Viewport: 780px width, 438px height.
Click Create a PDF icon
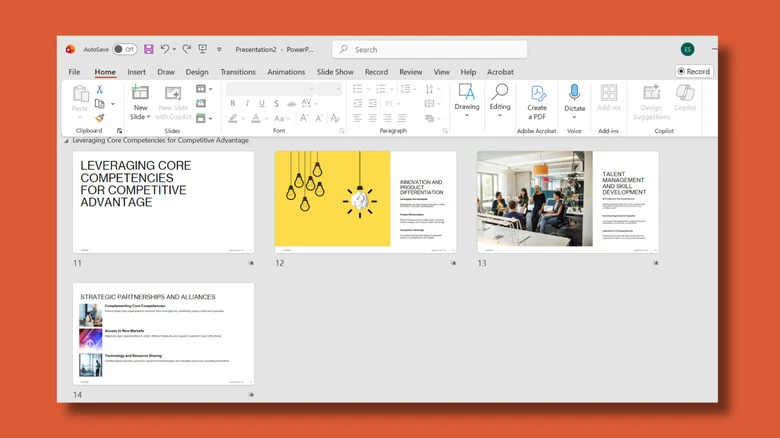[537, 93]
